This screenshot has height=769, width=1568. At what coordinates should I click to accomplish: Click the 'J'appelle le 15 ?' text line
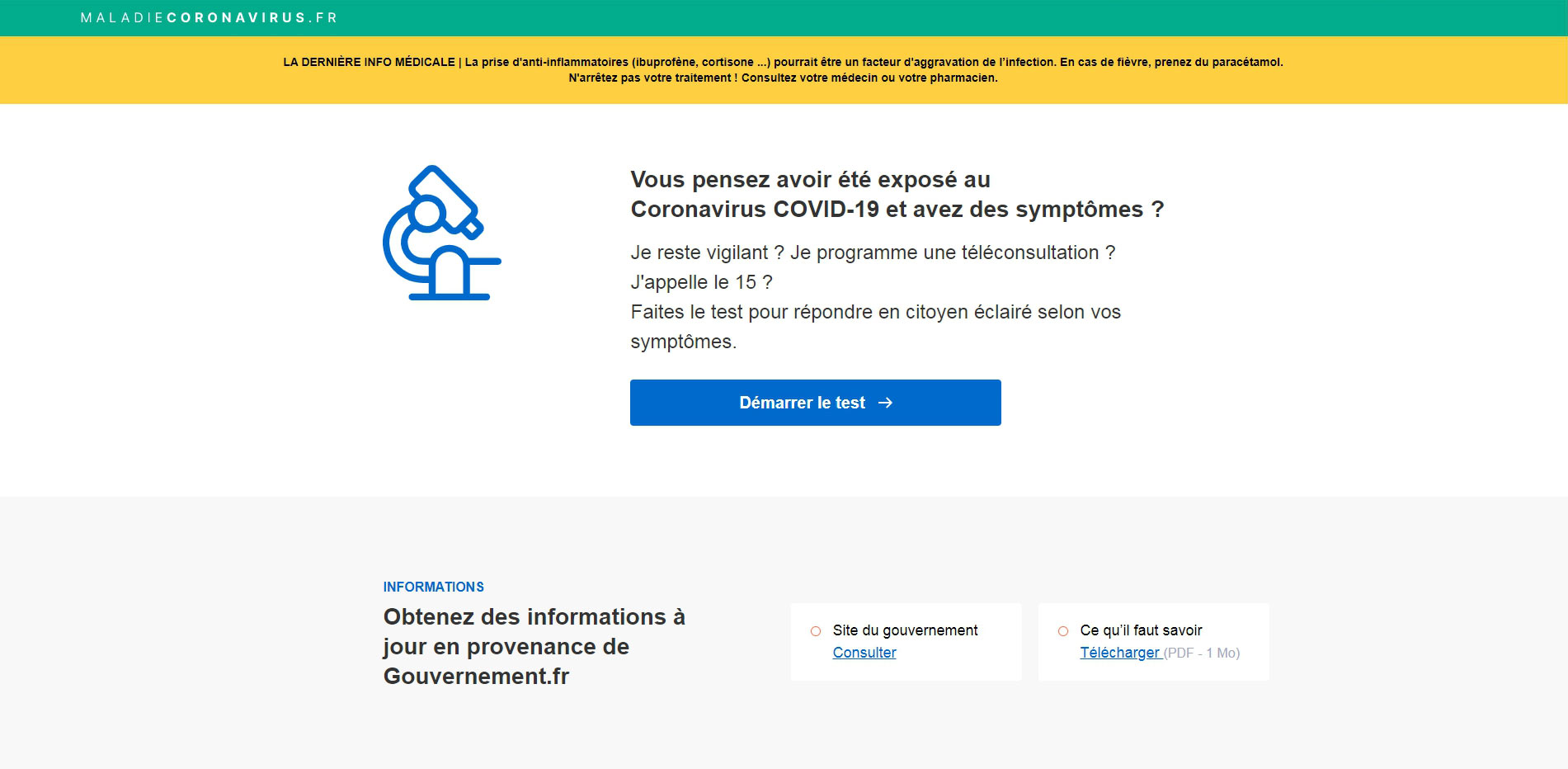click(x=701, y=282)
